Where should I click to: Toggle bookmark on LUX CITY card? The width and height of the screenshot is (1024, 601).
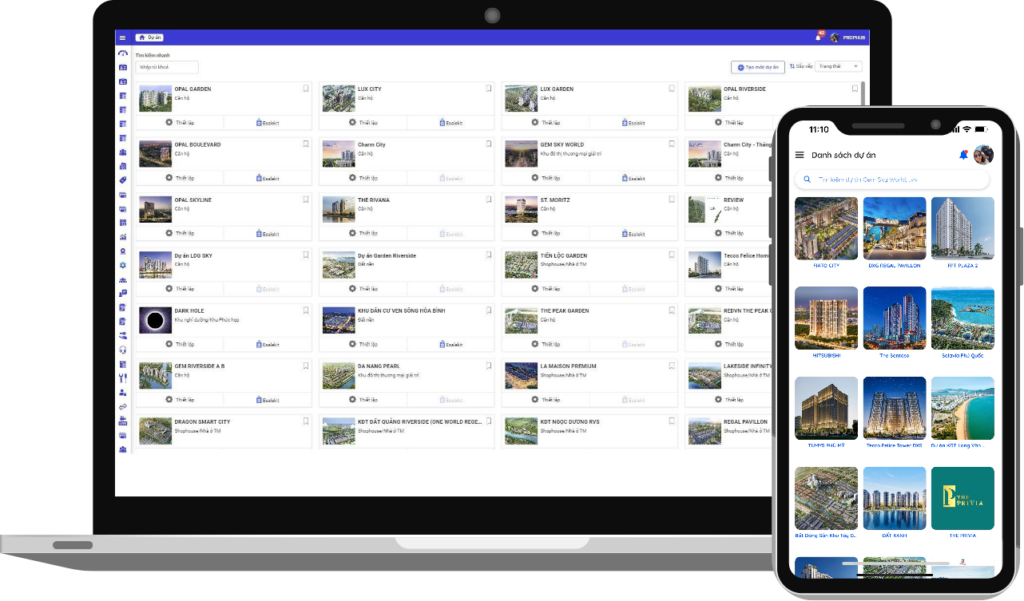point(489,88)
